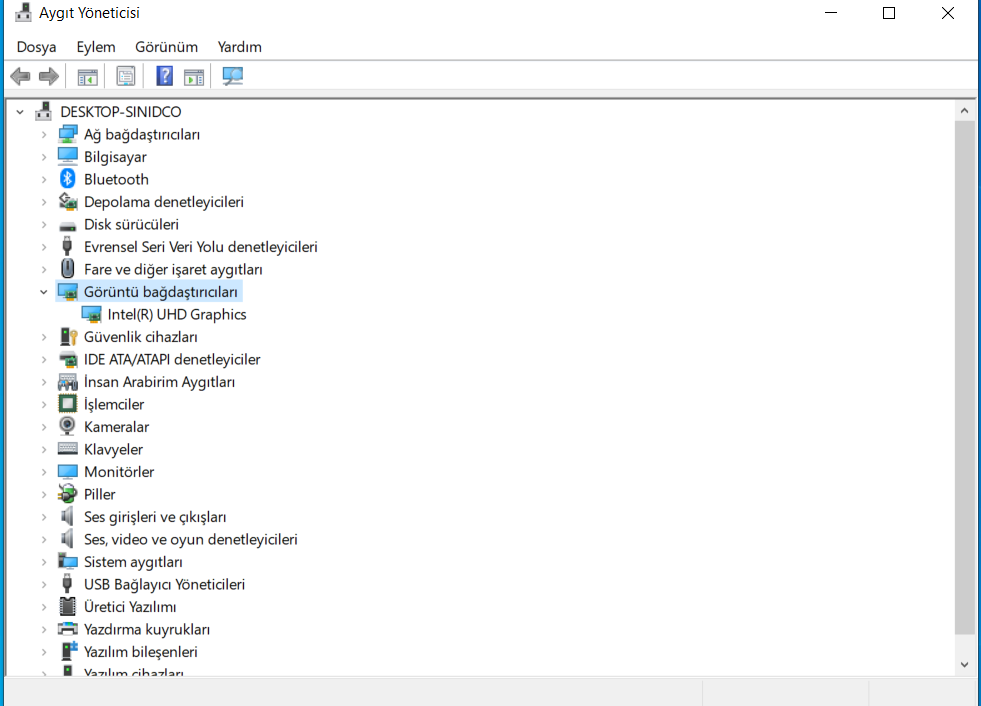
Task: Expand Sistem aygıtları category arrow
Action: (44, 562)
